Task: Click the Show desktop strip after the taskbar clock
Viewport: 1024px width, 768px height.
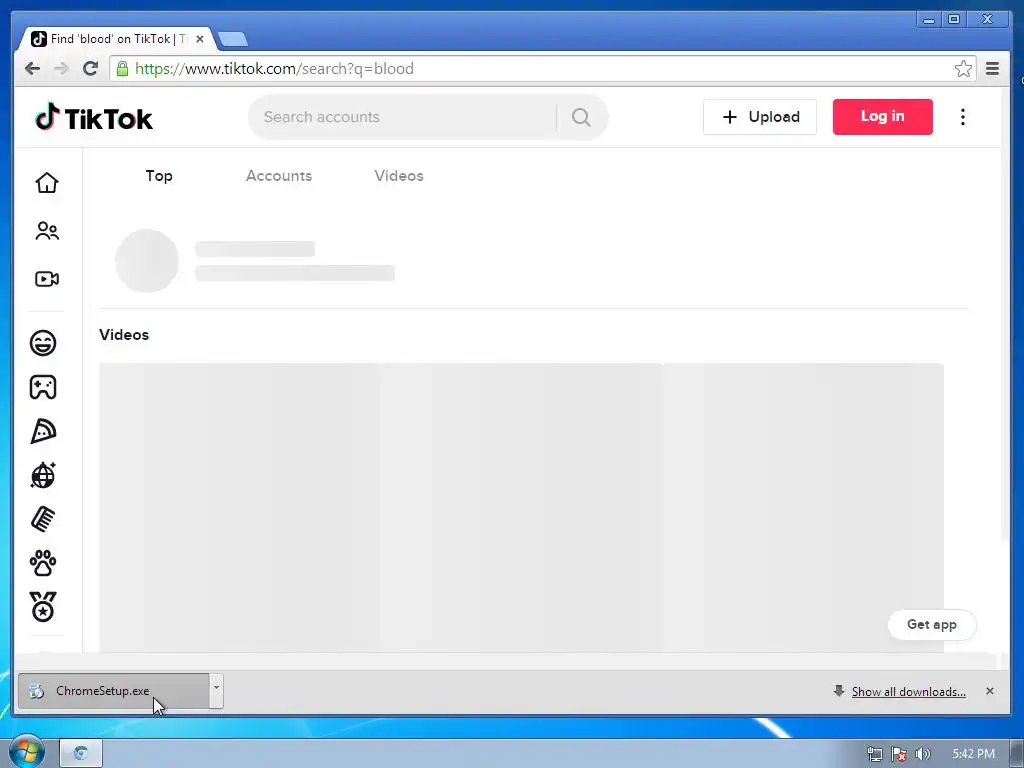Action: click(x=1018, y=754)
